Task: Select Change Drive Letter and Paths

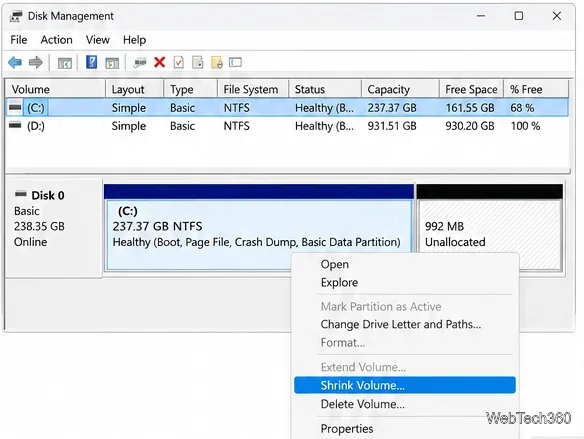Action: (405, 324)
